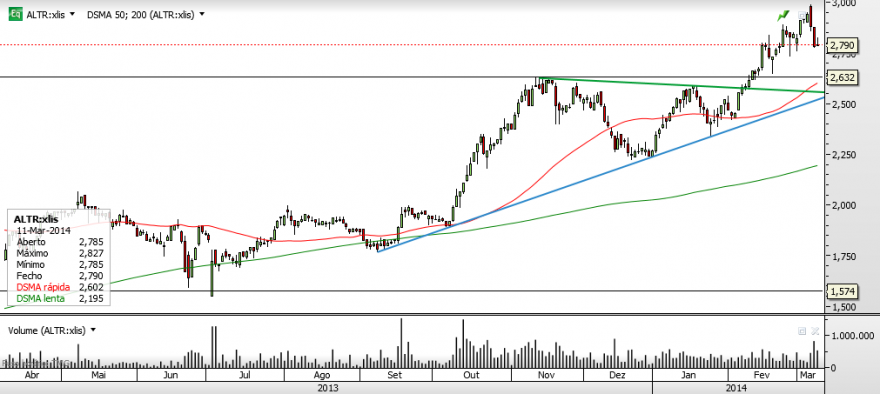Click the 2014 year label
The height and width of the screenshot is (394, 880).
pos(736,387)
